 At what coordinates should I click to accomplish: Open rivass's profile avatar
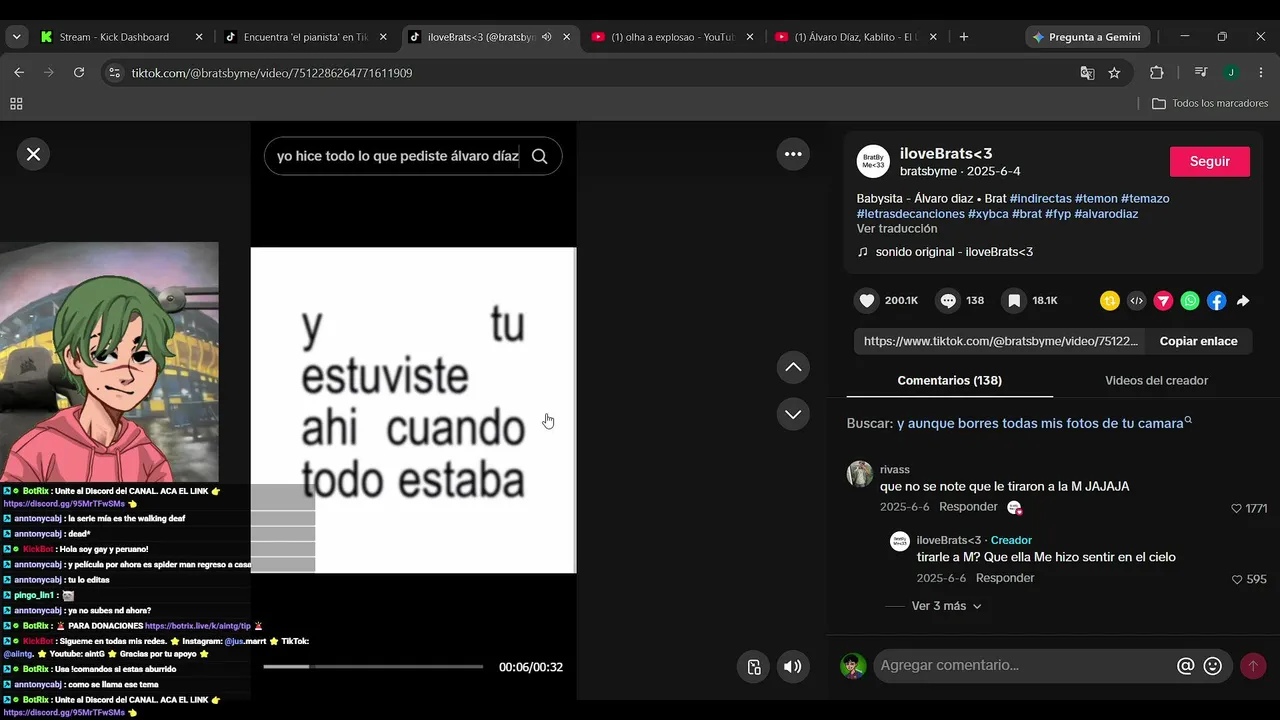(x=860, y=474)
